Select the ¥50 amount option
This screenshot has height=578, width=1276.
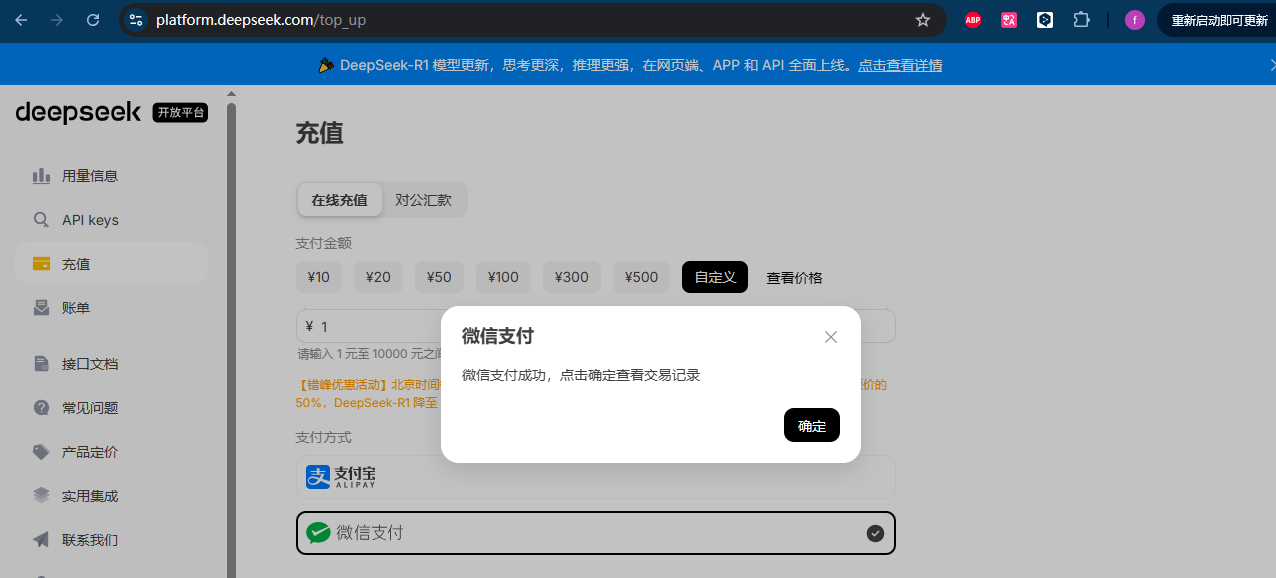tap(439, 277)
